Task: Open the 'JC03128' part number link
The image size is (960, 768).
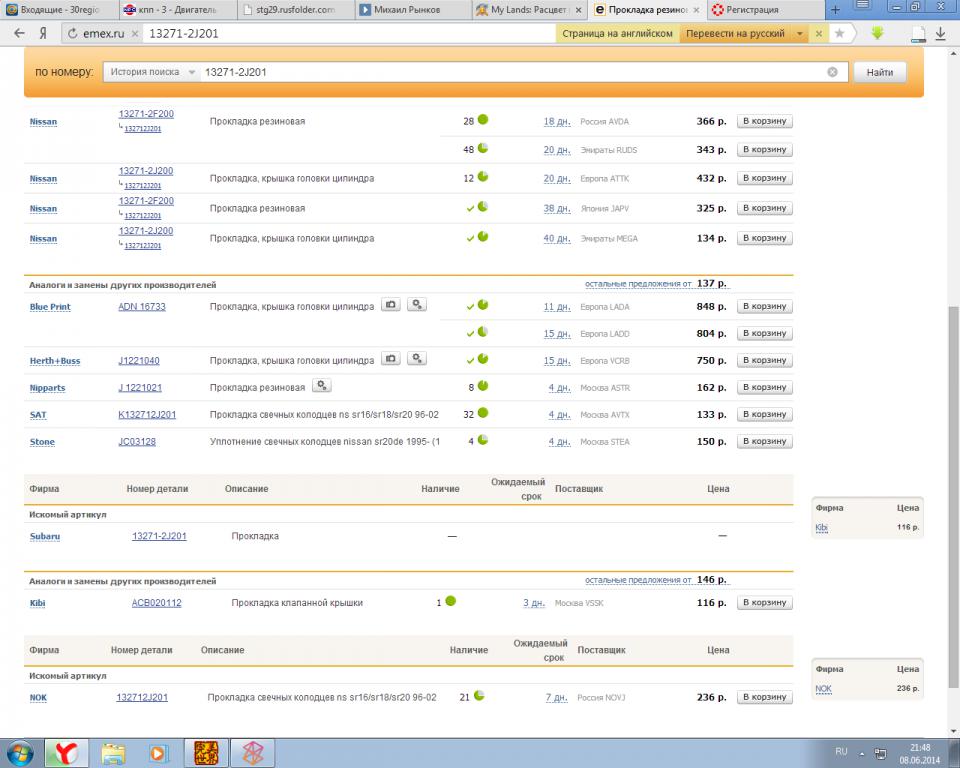Action: point(137,442)
